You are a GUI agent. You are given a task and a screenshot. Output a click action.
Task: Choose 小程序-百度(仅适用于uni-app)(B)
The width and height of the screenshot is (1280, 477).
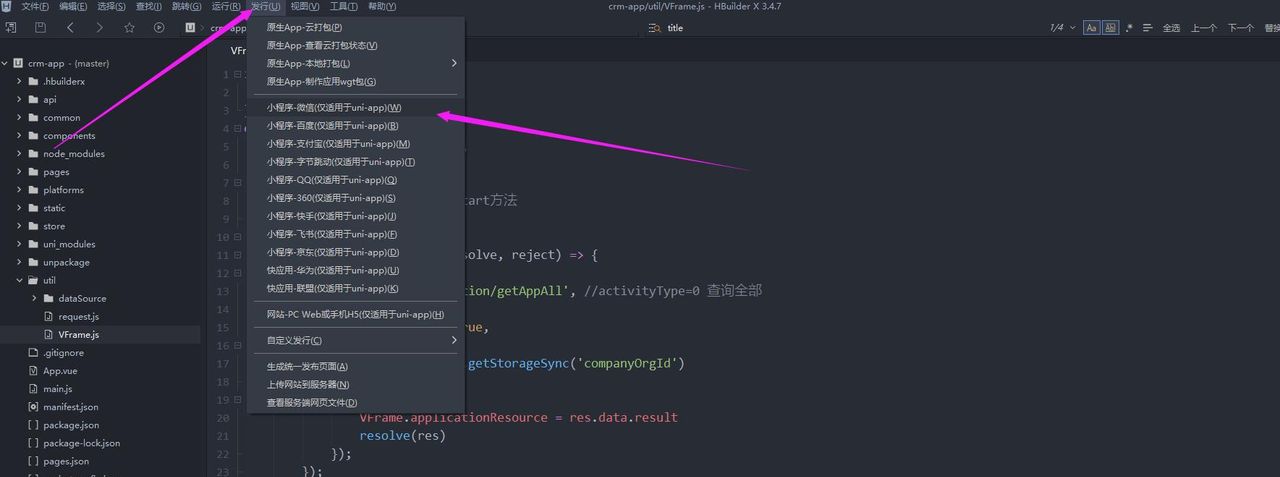click(x=356, y=125)
